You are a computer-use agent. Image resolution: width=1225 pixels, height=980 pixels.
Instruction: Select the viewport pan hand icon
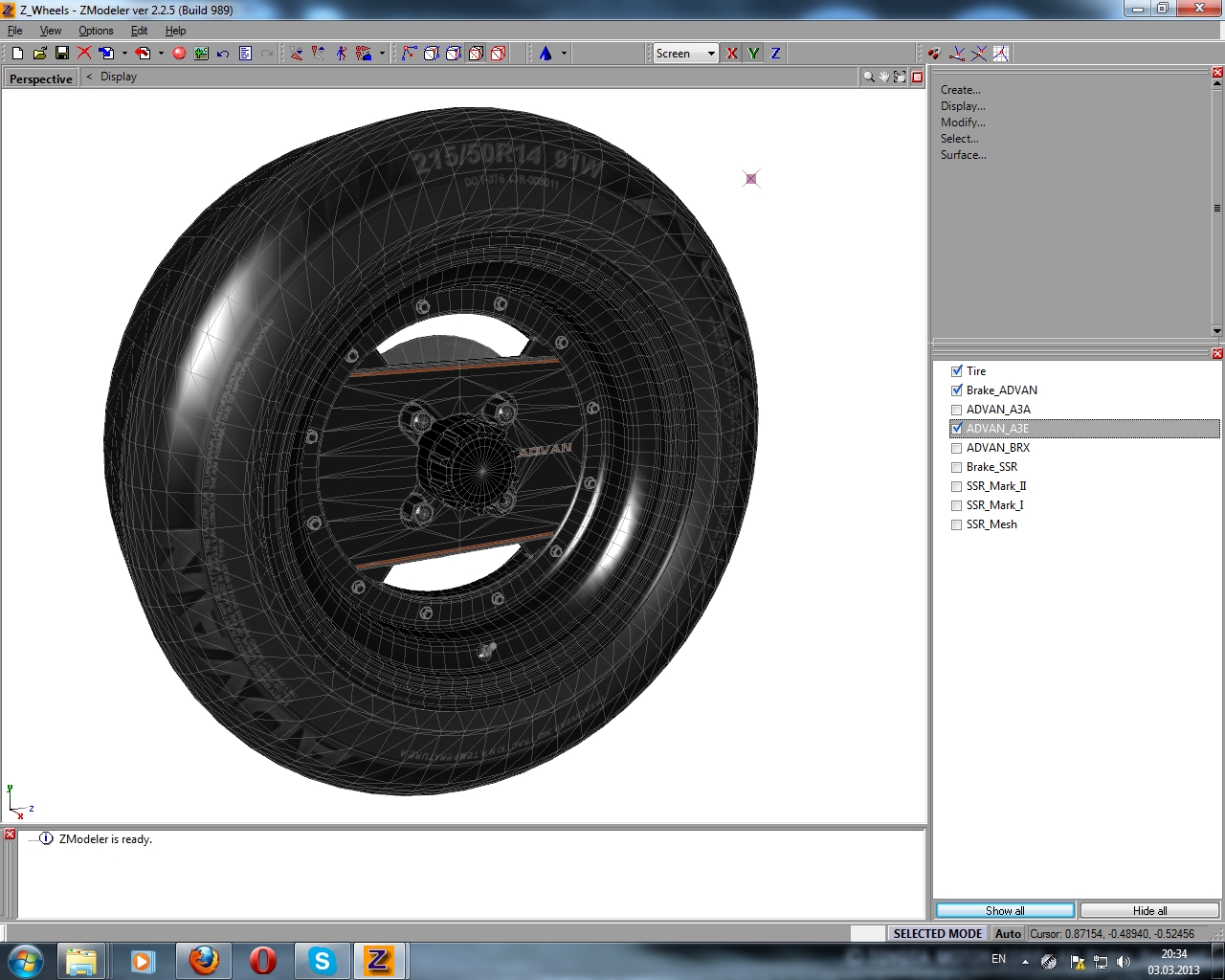[x=884, y=78]
